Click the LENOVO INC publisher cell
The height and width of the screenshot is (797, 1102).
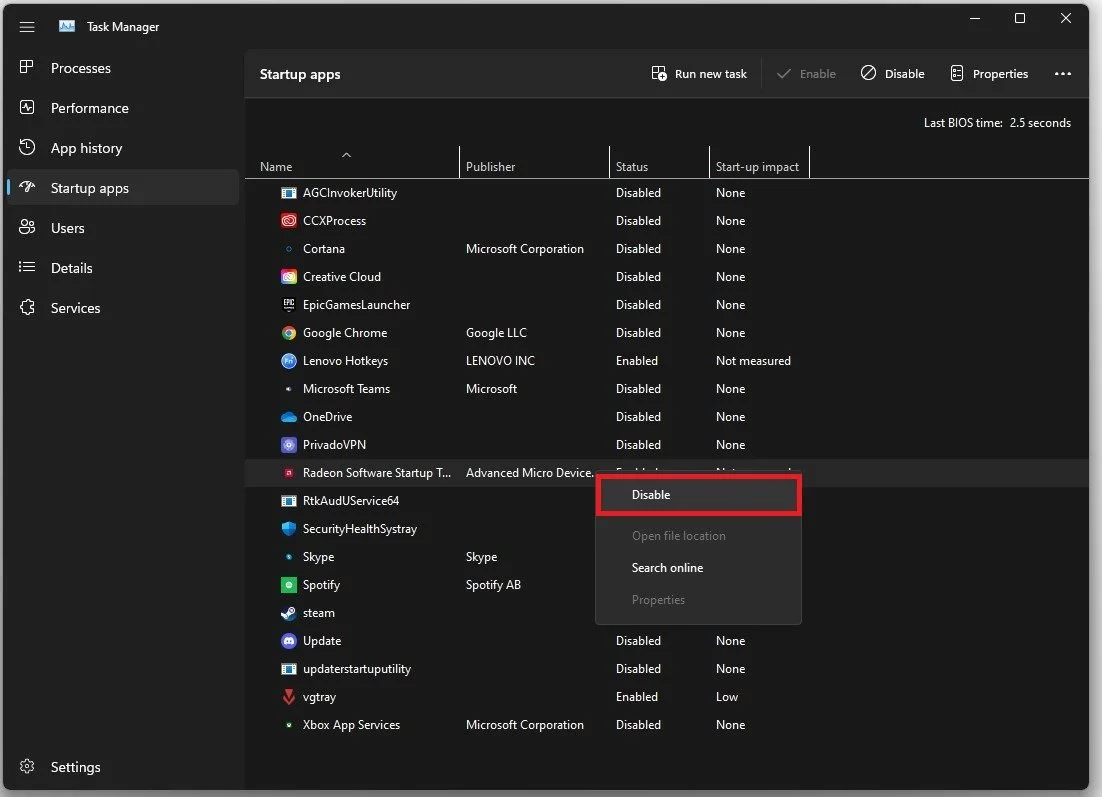(x=500, y=361)
